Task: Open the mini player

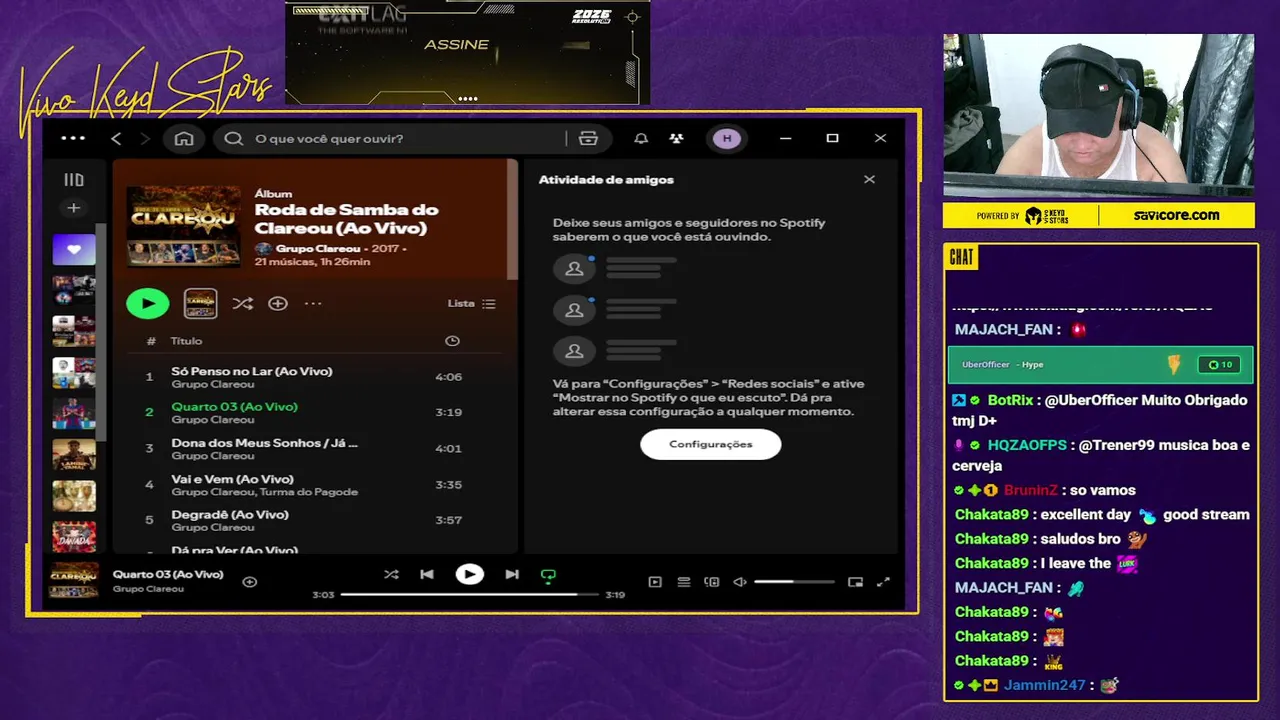Action: pos(855,582)
